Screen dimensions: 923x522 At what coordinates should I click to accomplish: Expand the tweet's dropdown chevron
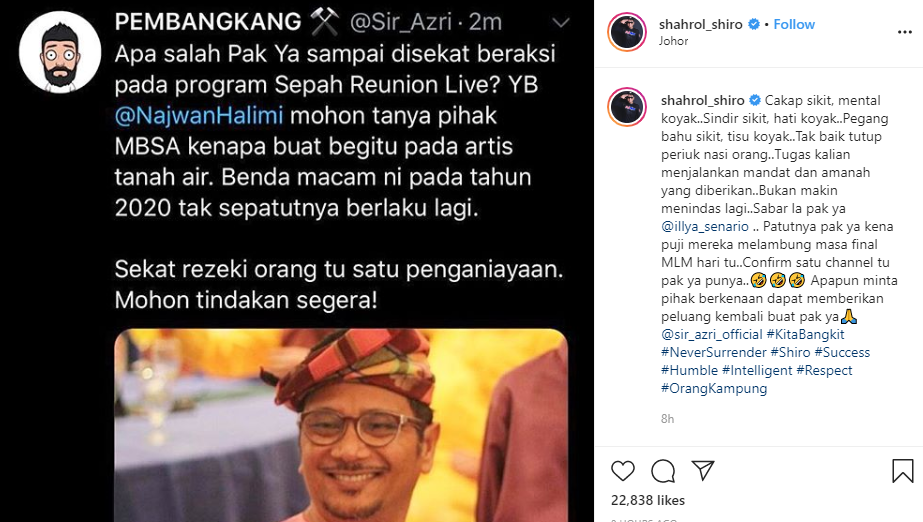(561, 23)
